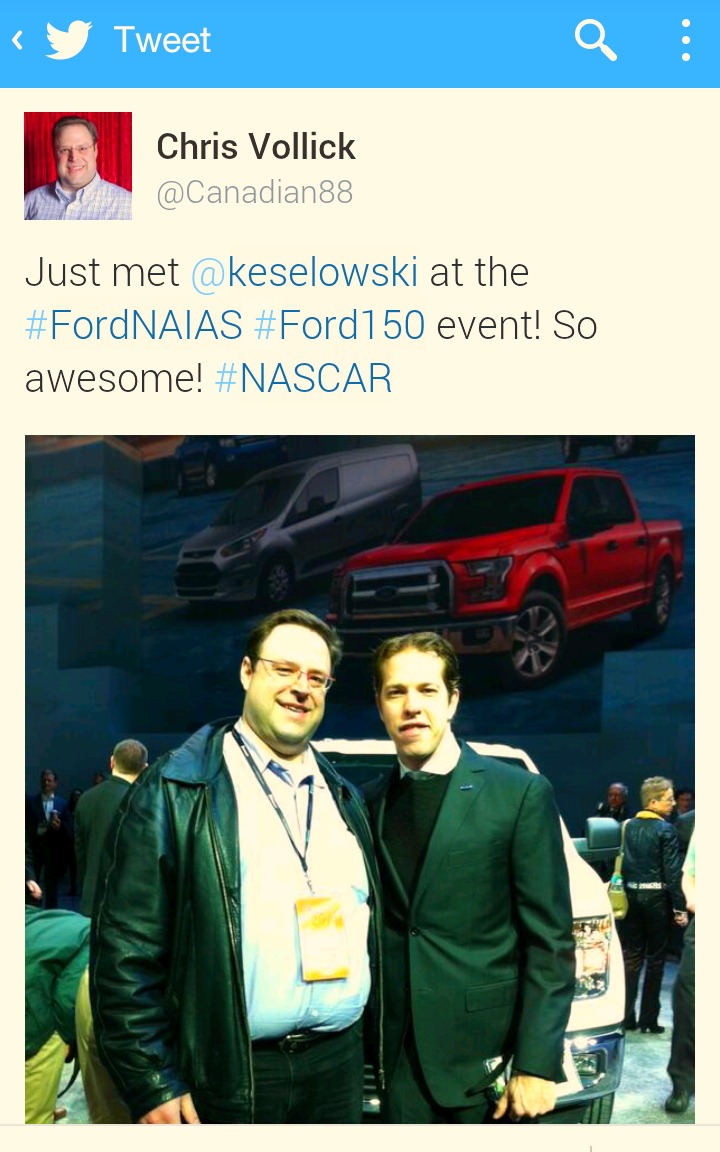Tap the orange lanyard badge in photo
This screenshot has width=720, height=1152.
coord(322,938)
